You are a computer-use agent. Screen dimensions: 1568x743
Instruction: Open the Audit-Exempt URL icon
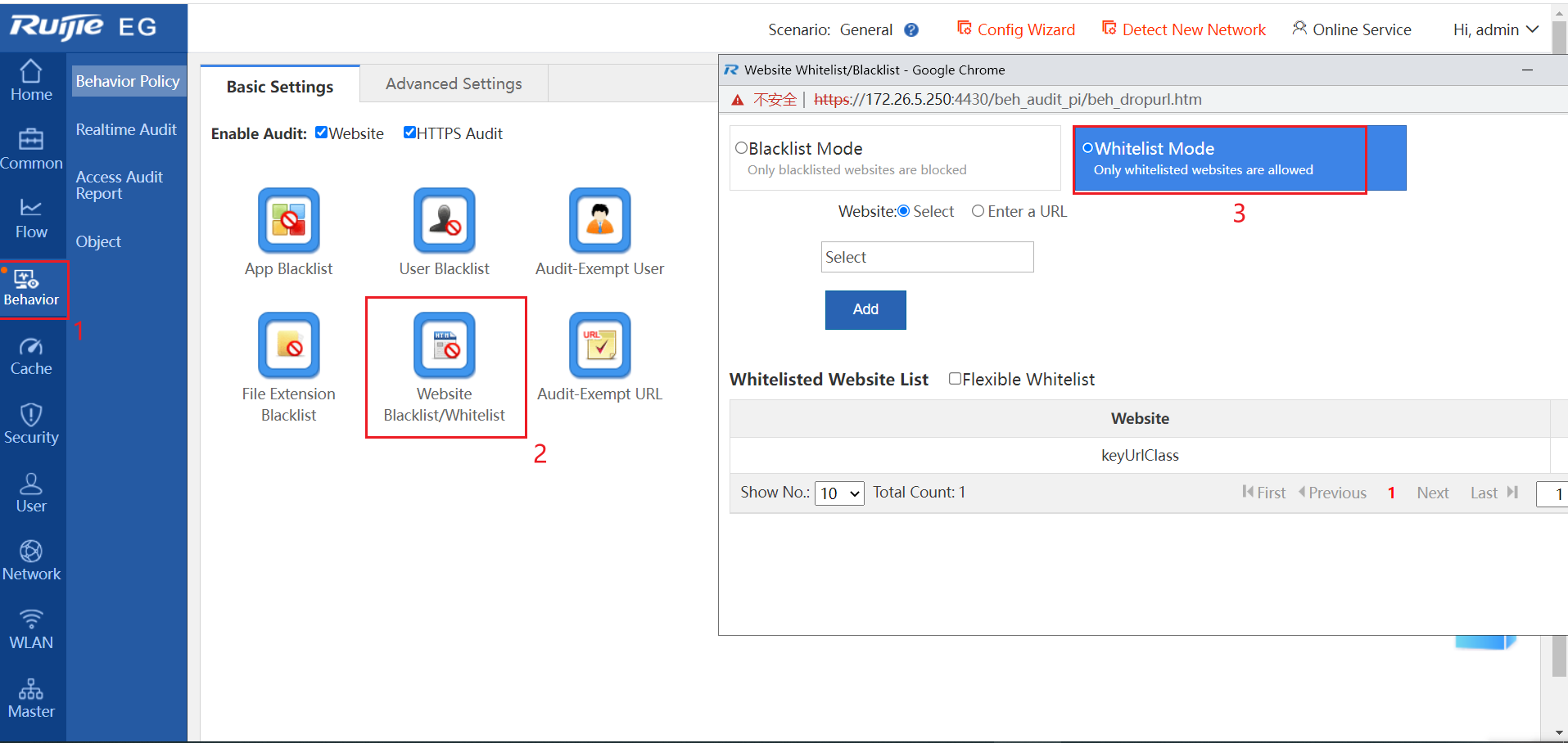[x=599, y=345]
